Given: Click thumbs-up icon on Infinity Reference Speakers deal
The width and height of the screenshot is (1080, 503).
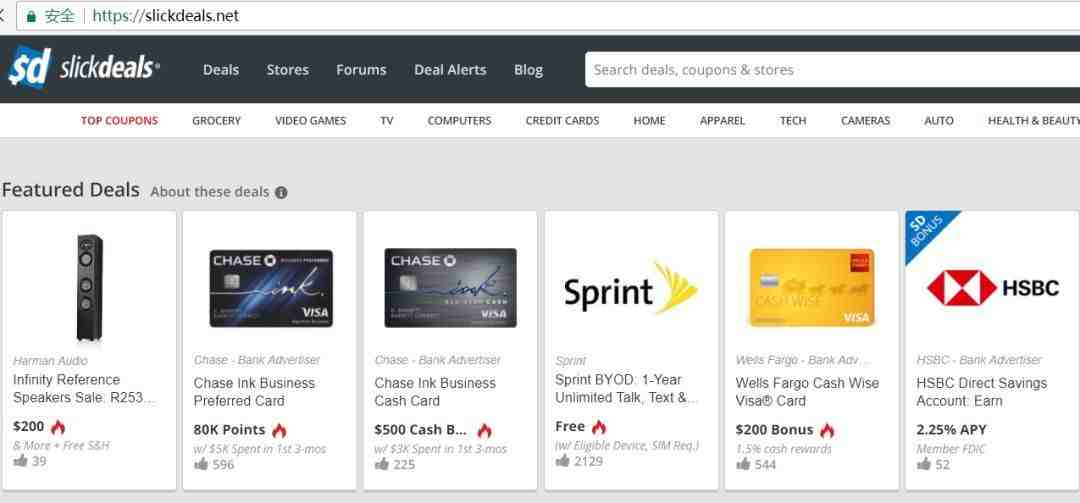Looking at the screenshot, I should [21, 460].
